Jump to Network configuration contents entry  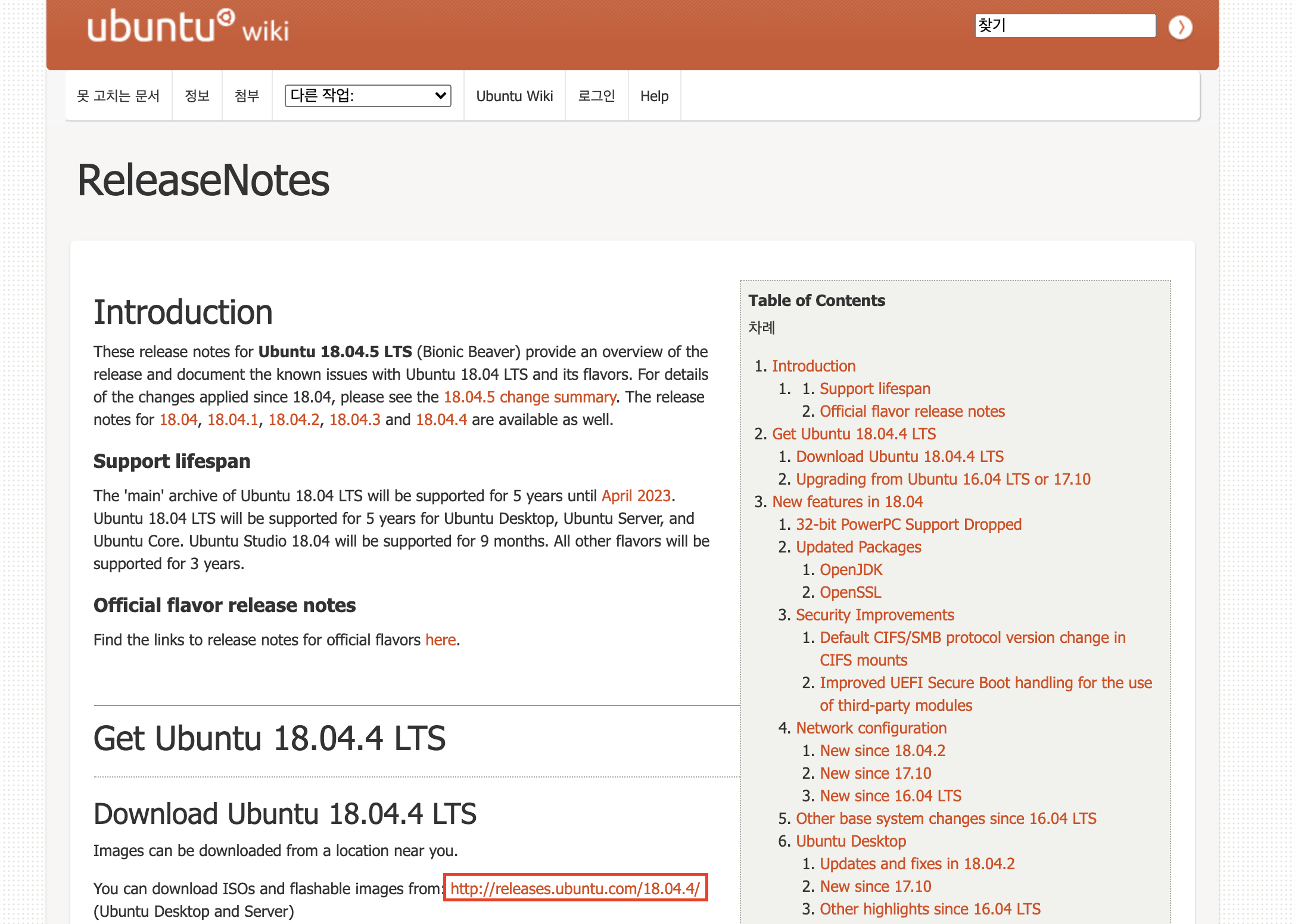[871, 728]
